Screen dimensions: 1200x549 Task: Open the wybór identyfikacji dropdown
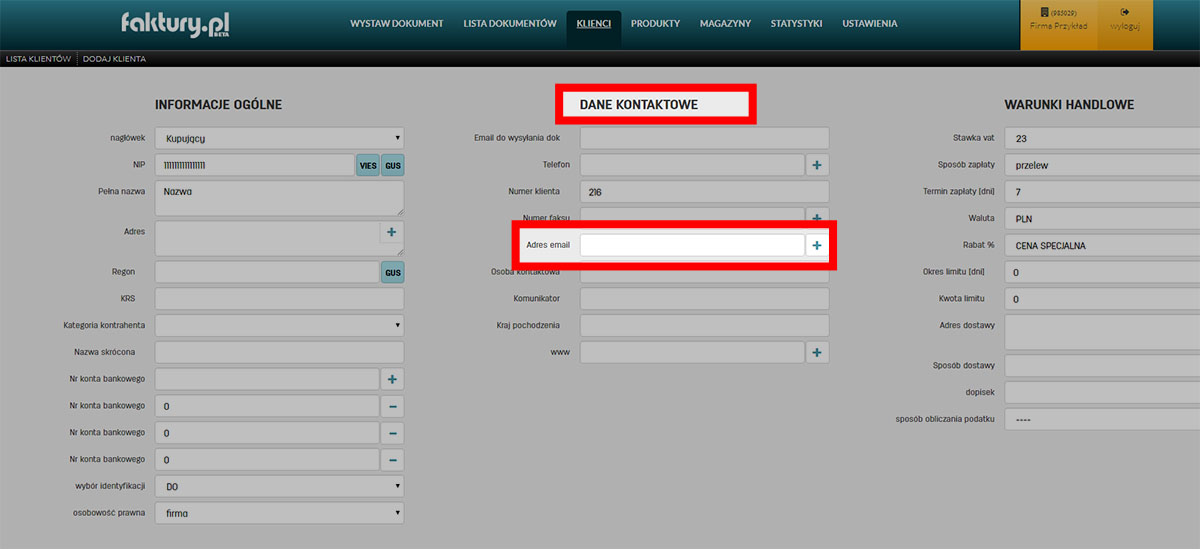(x=280, y=486)
